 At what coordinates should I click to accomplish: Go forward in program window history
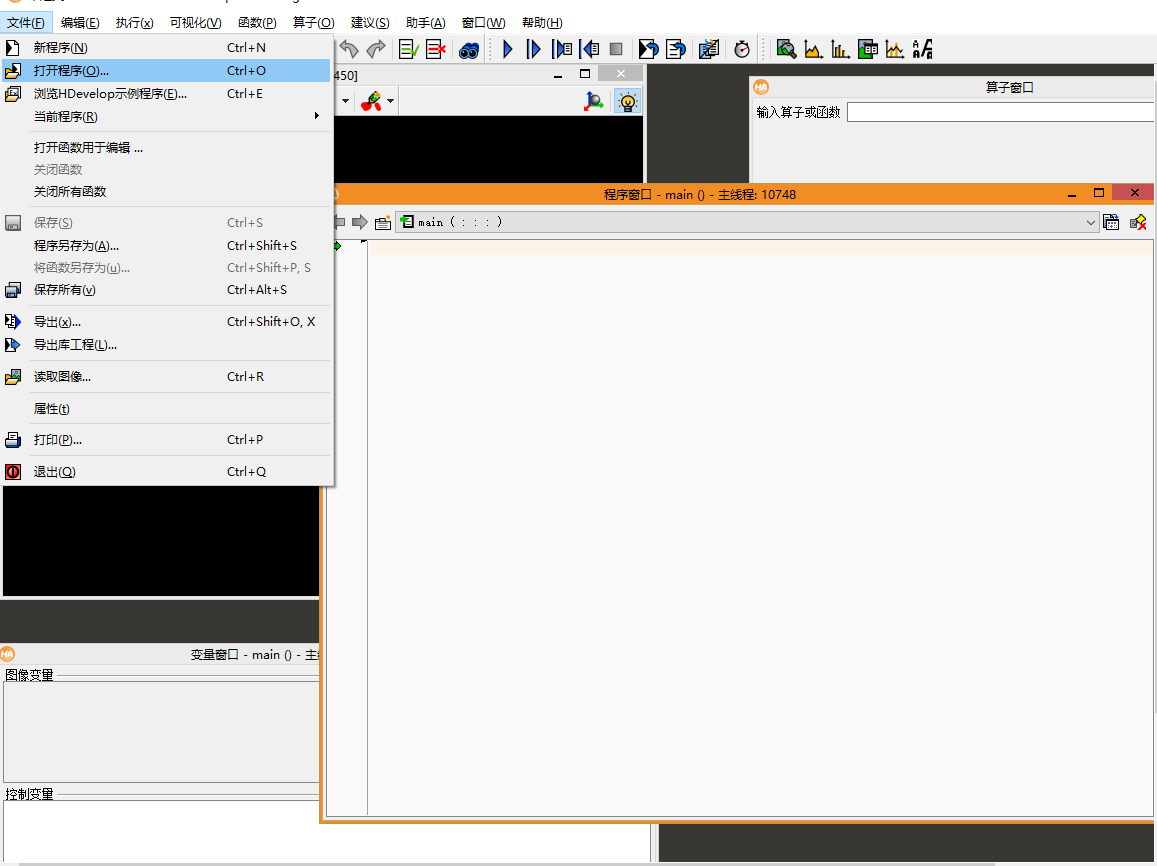[x=359, y=222]
